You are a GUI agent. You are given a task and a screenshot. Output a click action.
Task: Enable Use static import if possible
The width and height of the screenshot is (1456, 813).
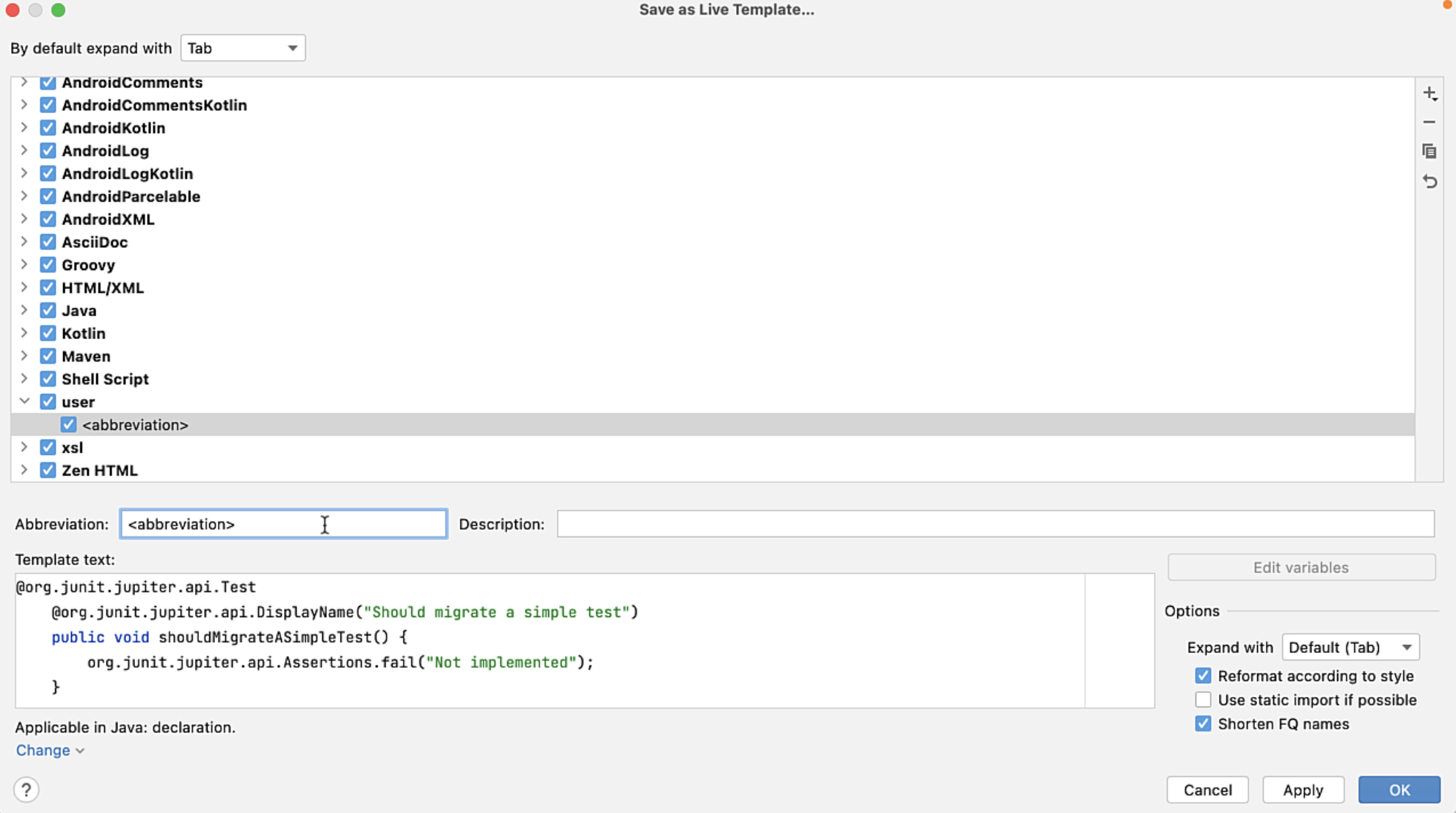[x=1203, y=700]
